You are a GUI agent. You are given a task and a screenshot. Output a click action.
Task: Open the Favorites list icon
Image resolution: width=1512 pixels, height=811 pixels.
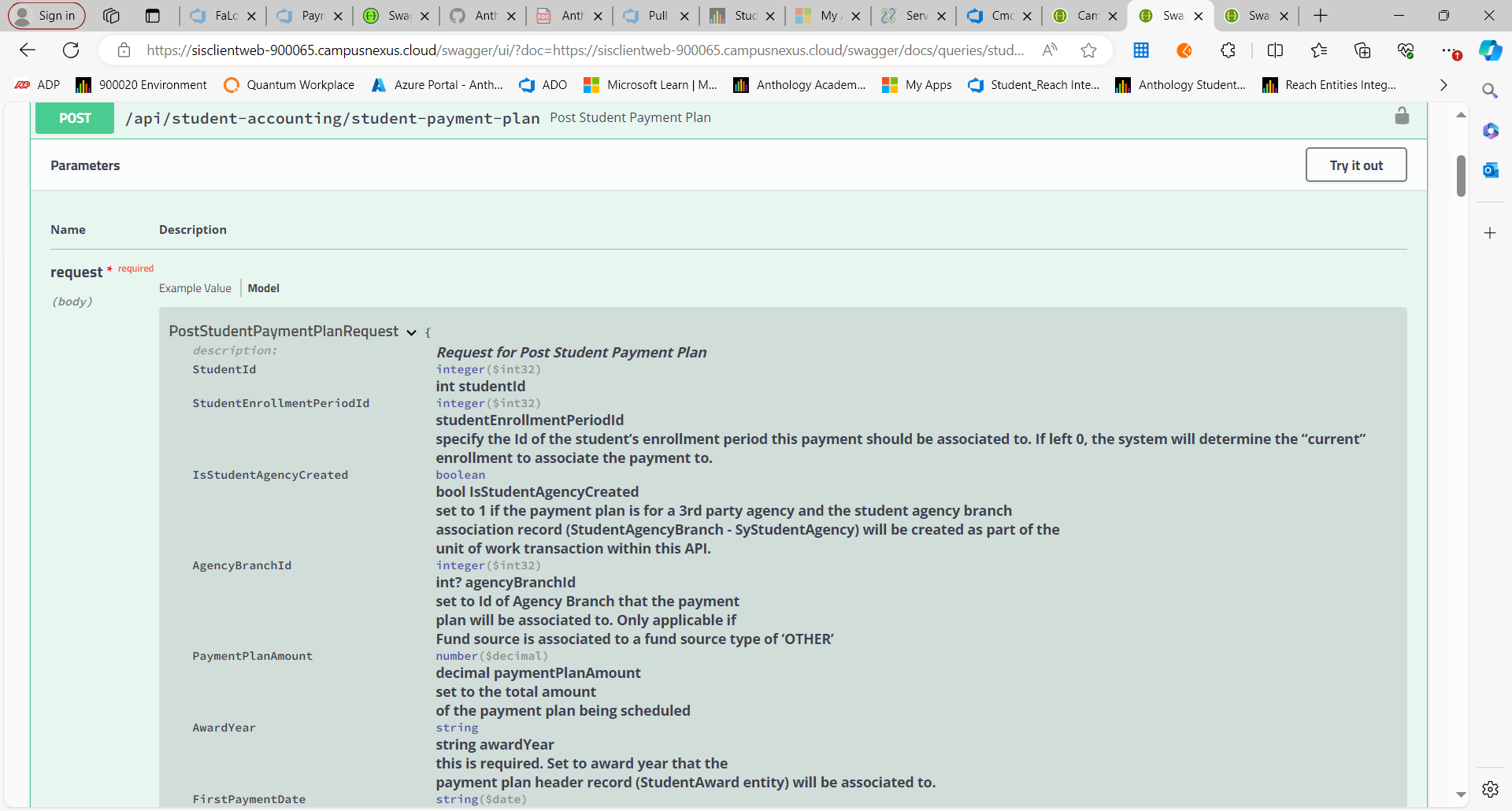click(x=1319, y=50)
